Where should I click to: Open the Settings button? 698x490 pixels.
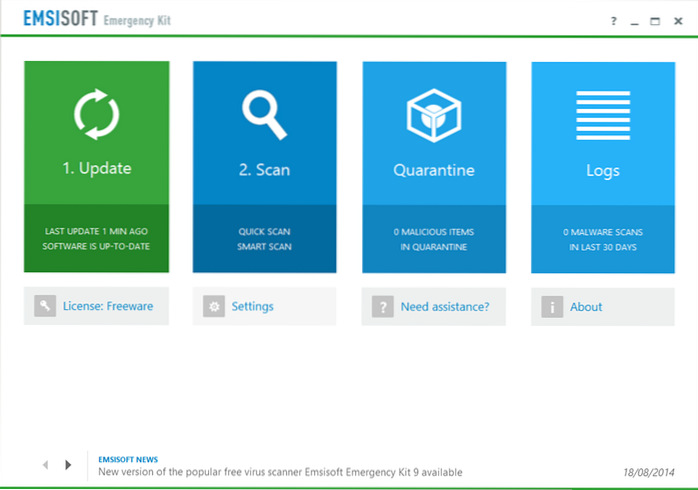[252, 307]
